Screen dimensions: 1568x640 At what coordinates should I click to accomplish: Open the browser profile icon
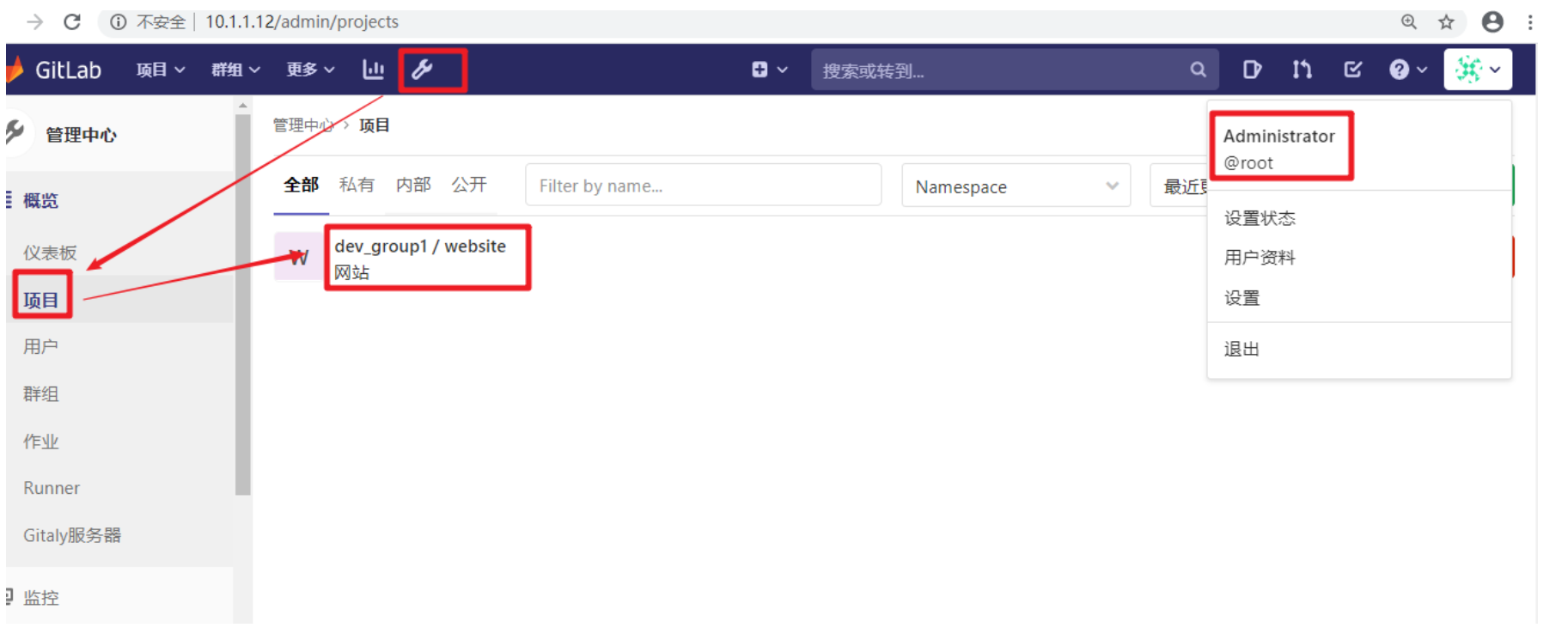click(1493, 21)
